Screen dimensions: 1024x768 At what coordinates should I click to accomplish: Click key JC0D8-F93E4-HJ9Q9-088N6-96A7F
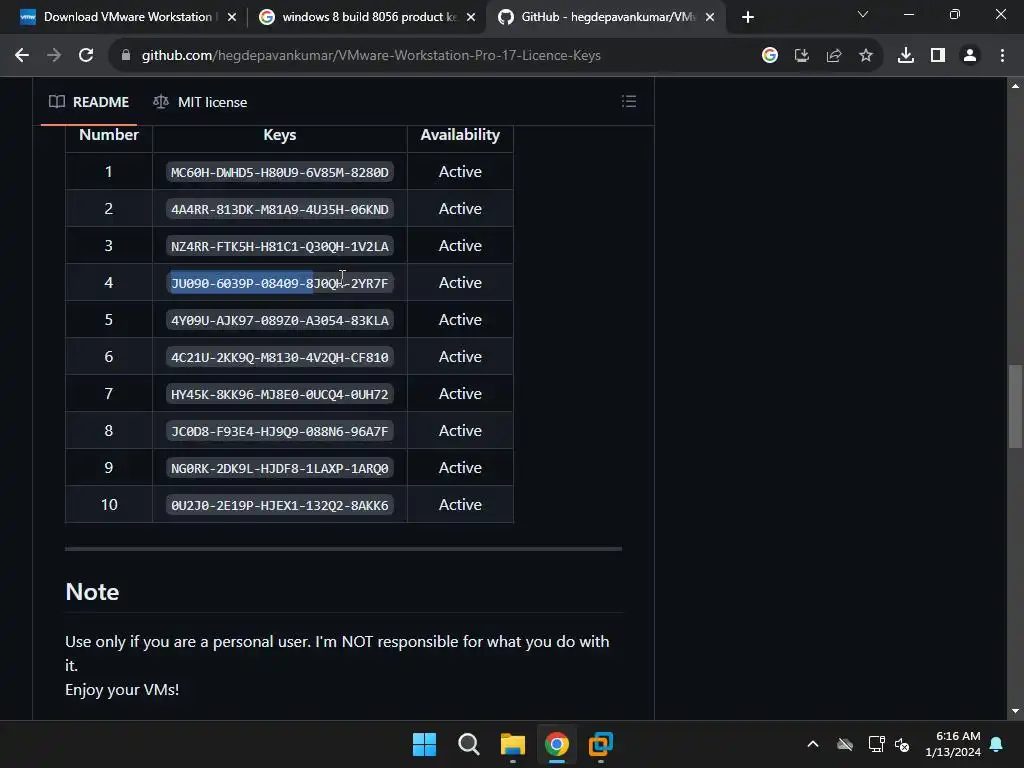click(280, 431)
